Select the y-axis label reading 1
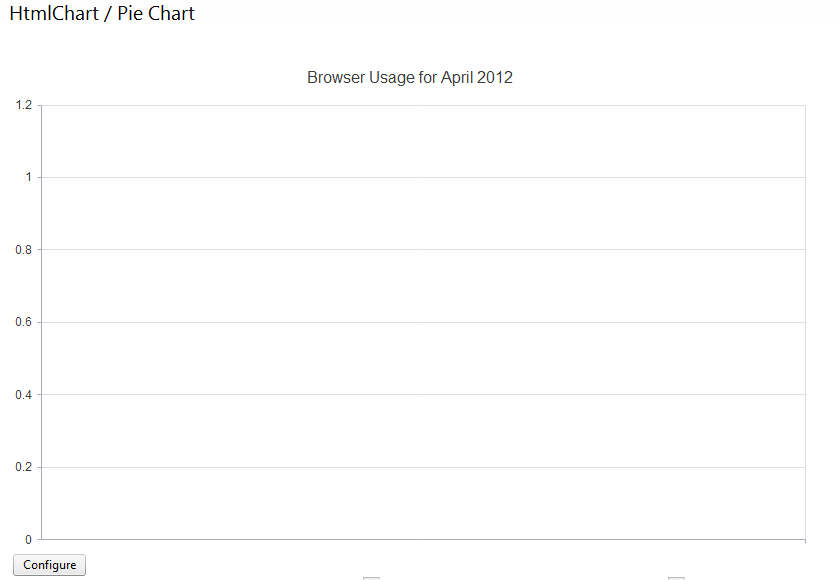 click(x=29, y=177)
